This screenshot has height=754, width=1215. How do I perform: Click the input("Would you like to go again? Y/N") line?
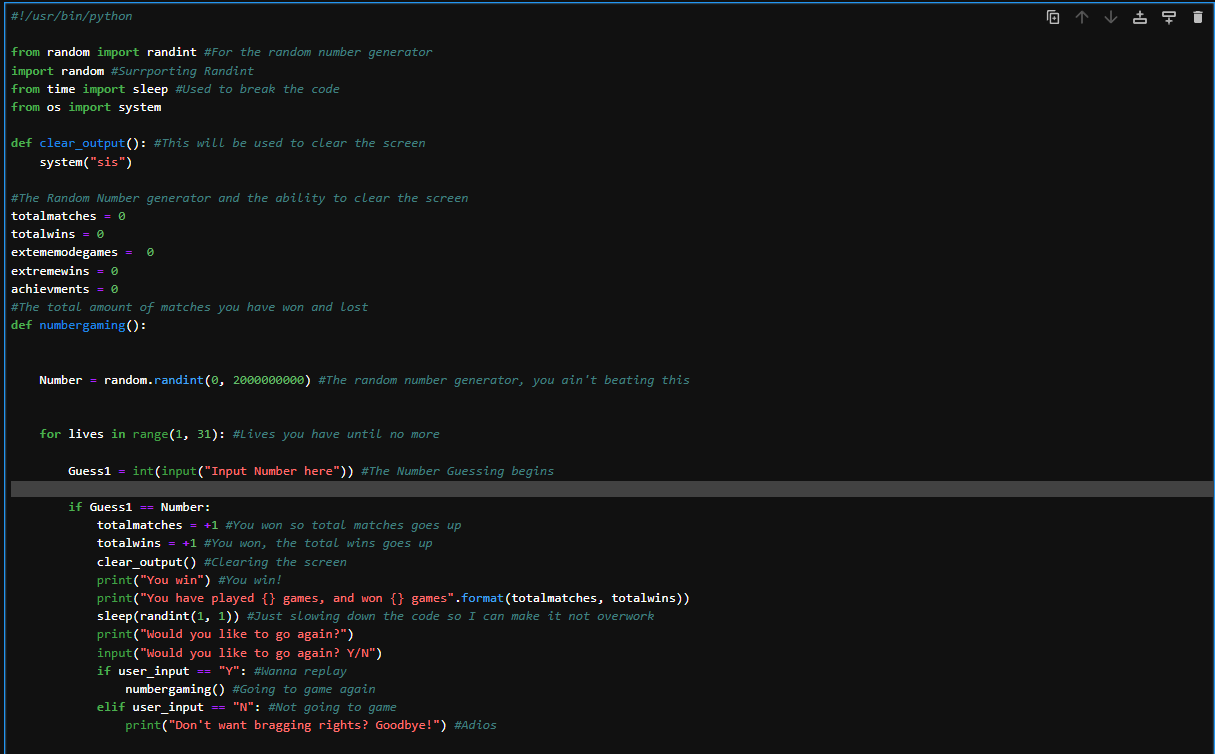(x=240, y=652)
